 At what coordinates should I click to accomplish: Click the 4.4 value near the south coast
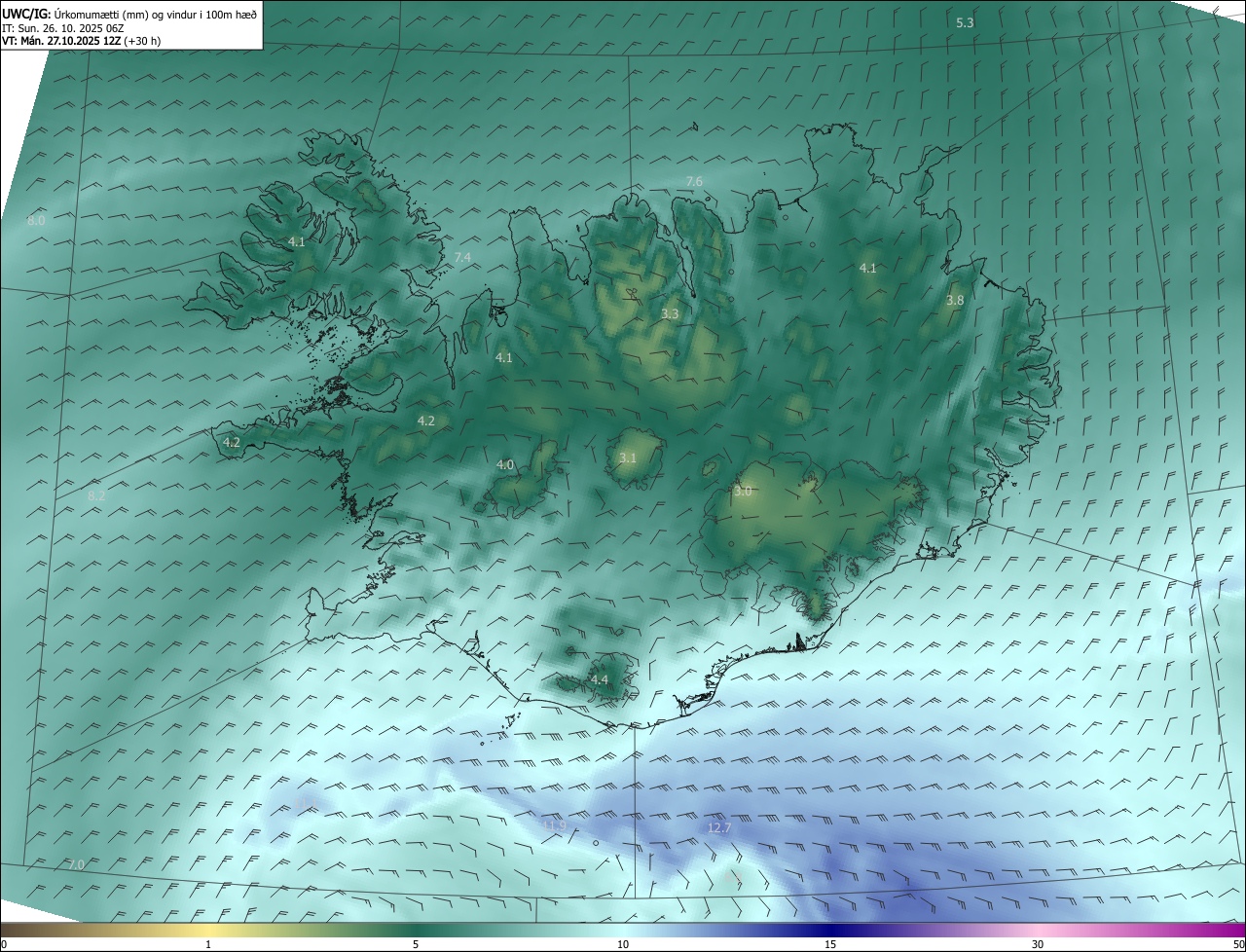[599, 679]
